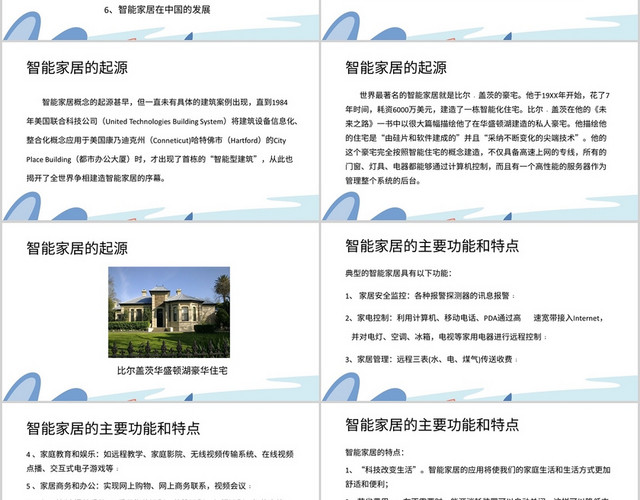Click item "1、家居安全监控"
Screen dimensions: 640x500
[x=430, y=296]
